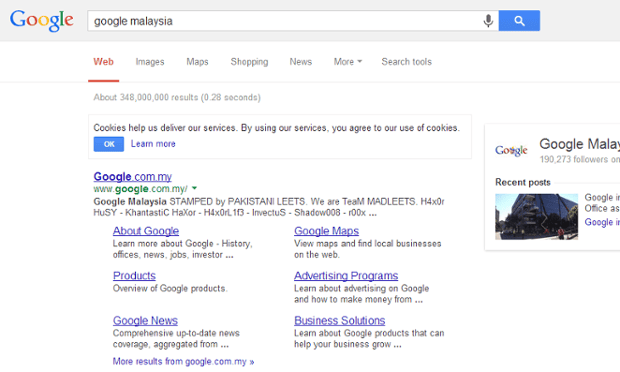
Task: Click the 'Recent posts' heading
Action: coord(523,182)
